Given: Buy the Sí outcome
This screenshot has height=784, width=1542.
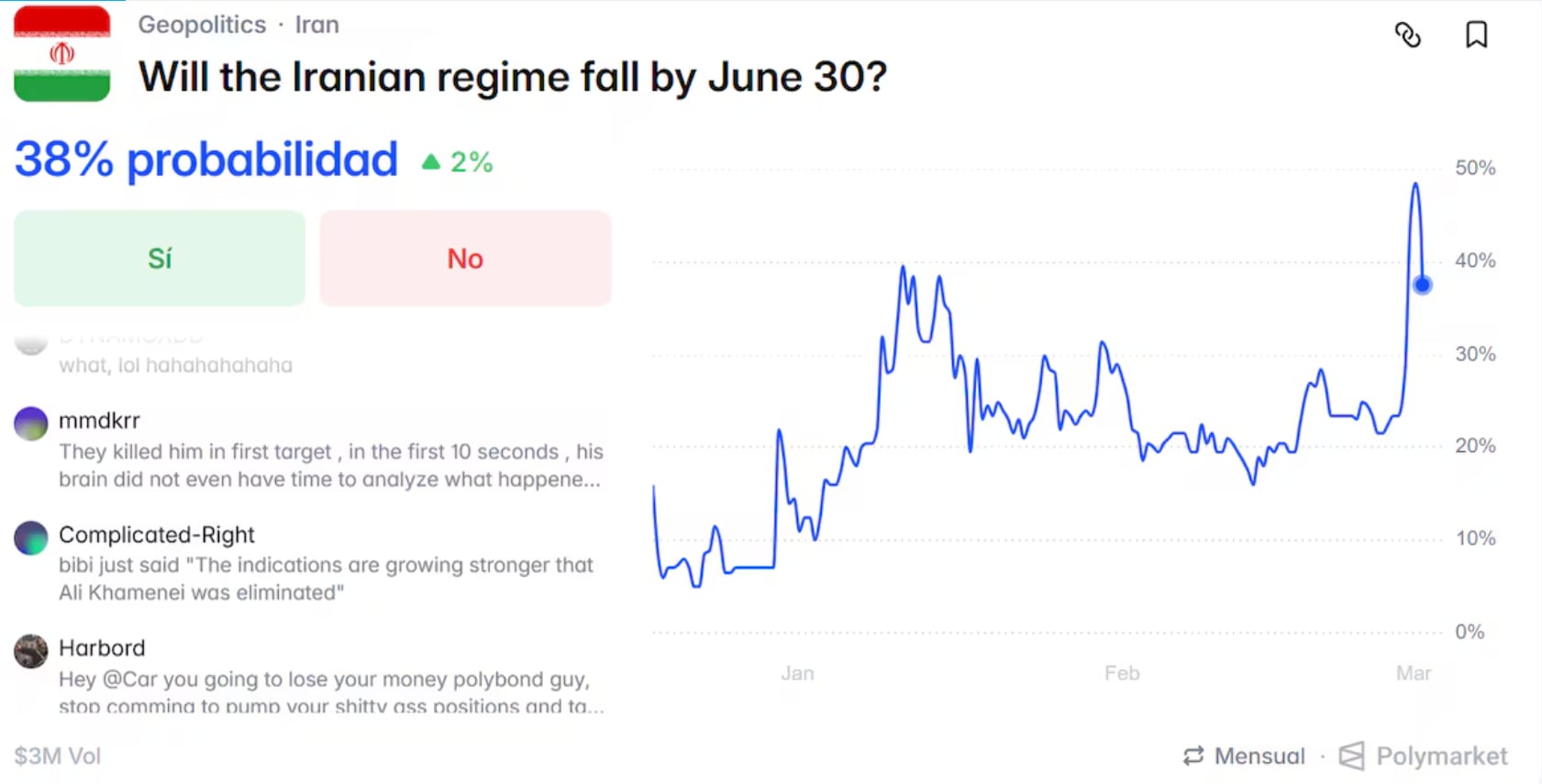Looking at the screenshot, I should pos(160,259).
